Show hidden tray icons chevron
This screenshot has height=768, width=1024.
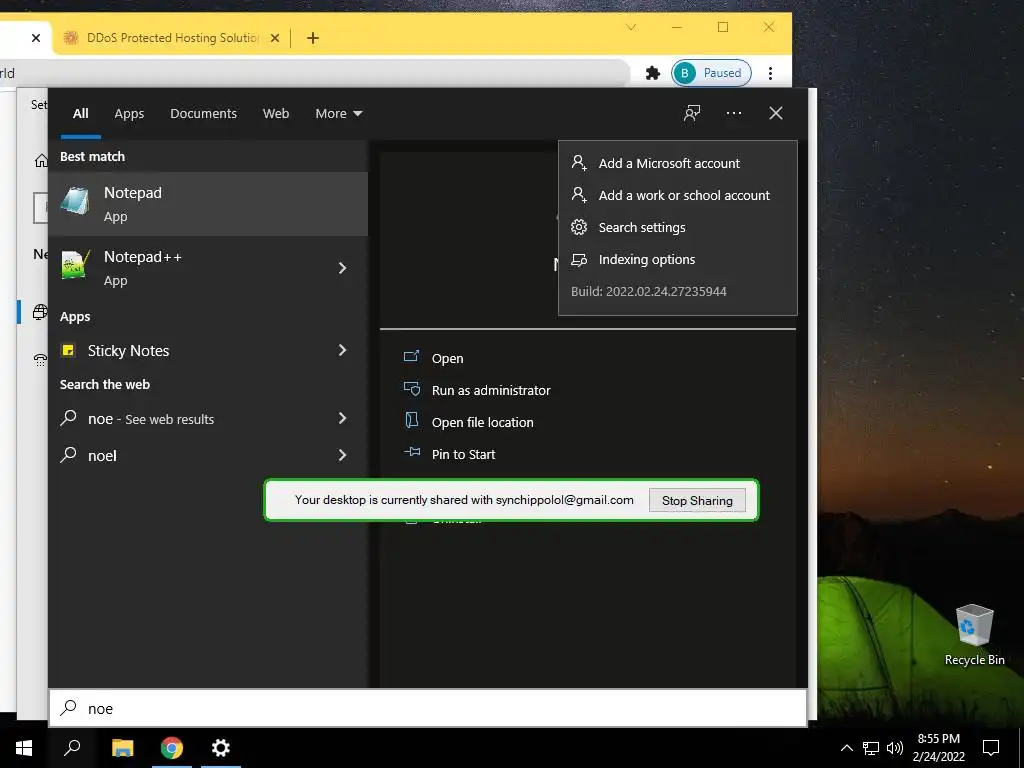click(846, 748)
